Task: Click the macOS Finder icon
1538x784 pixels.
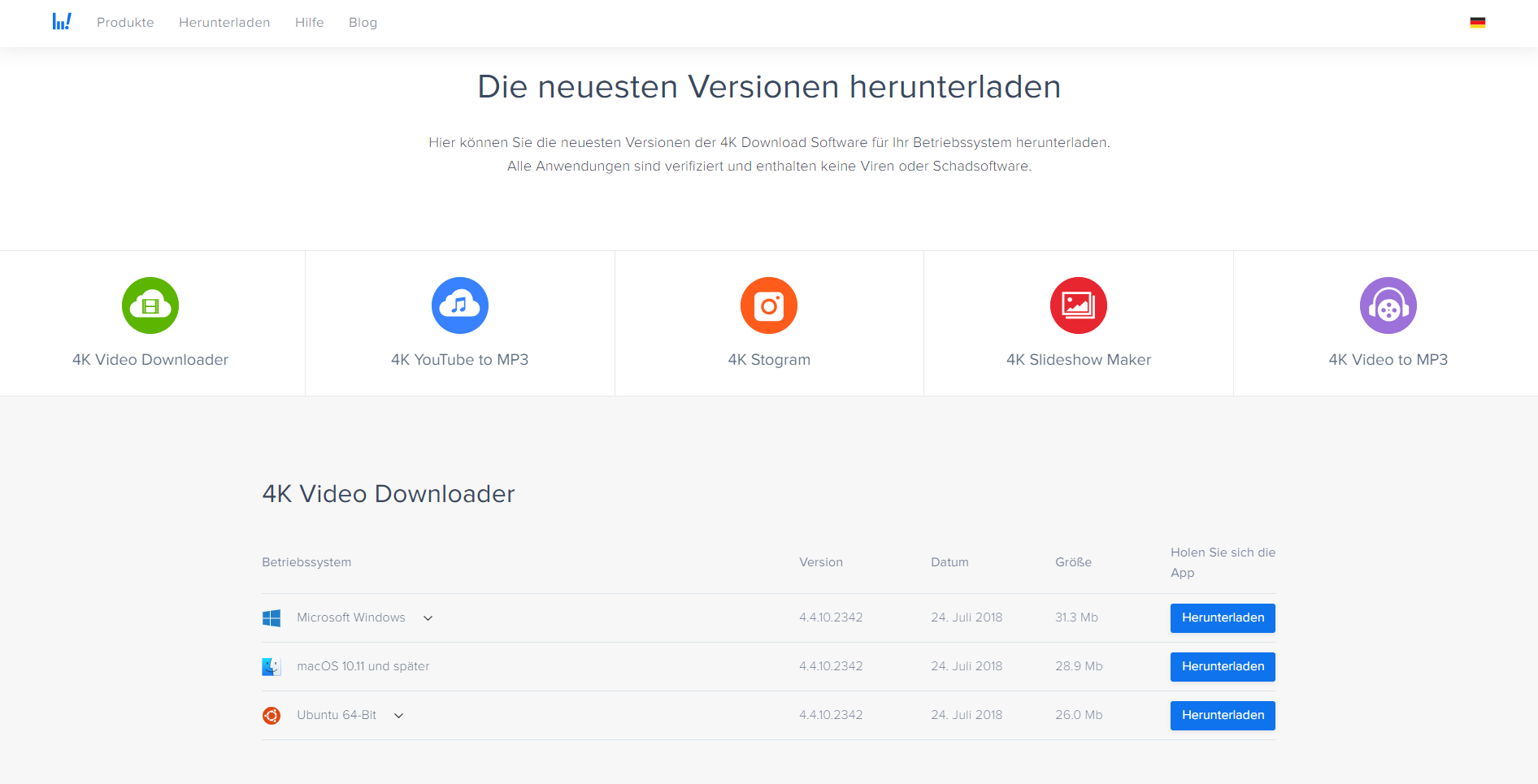Action: pos(272,667)
